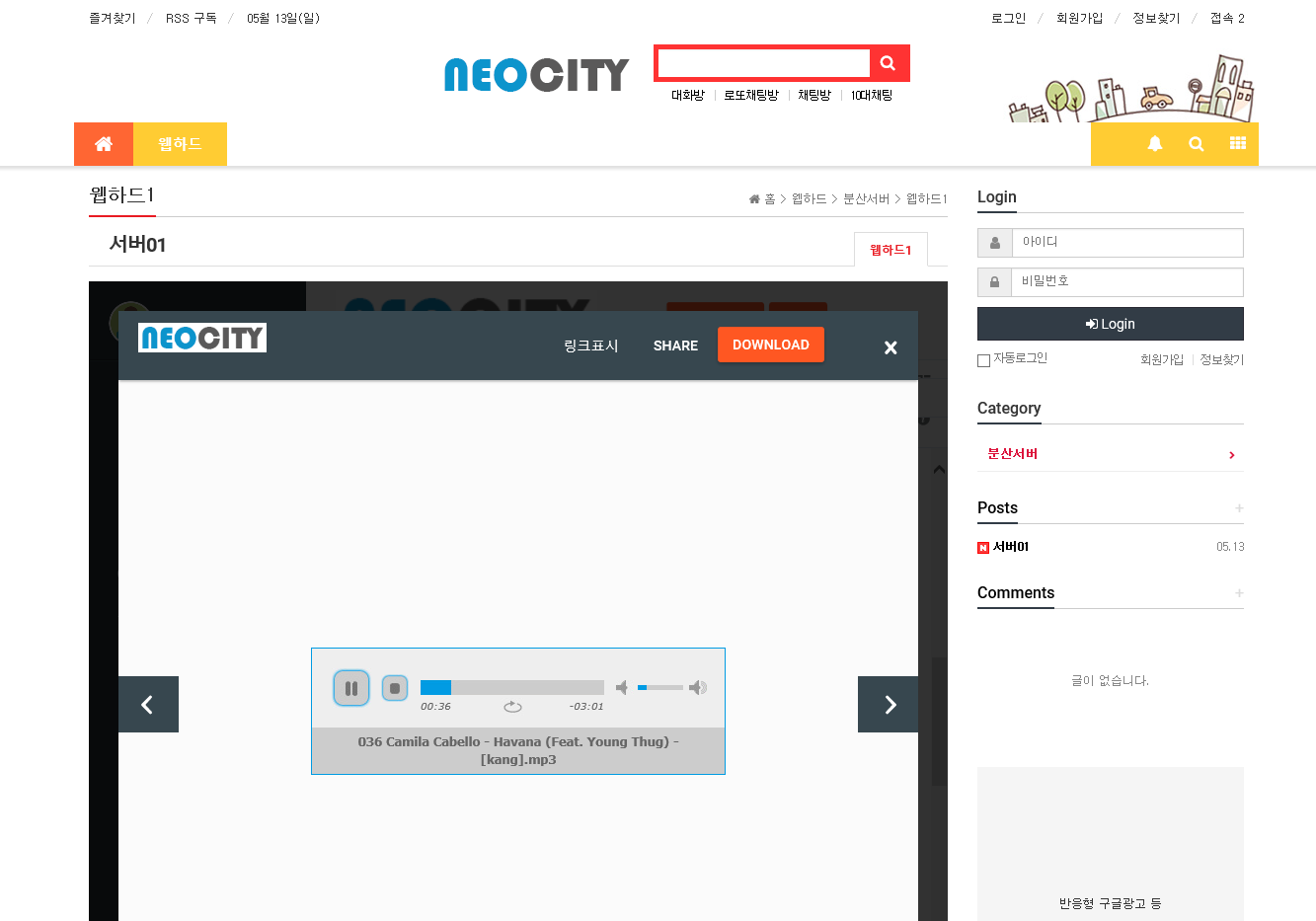Open the notifications bell icon
The image size is (1316, 921).
(x=1155, y=144)
